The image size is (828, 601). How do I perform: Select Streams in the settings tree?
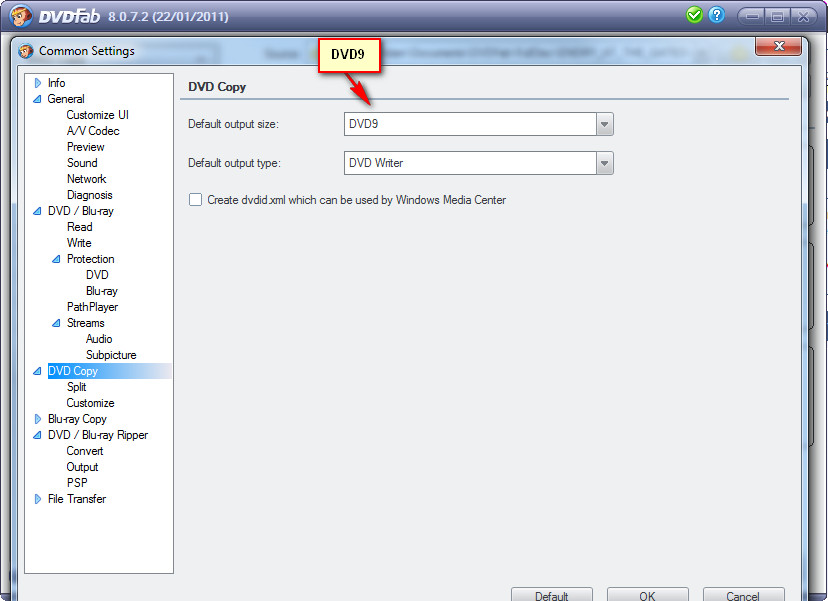[x=86, y=323]
